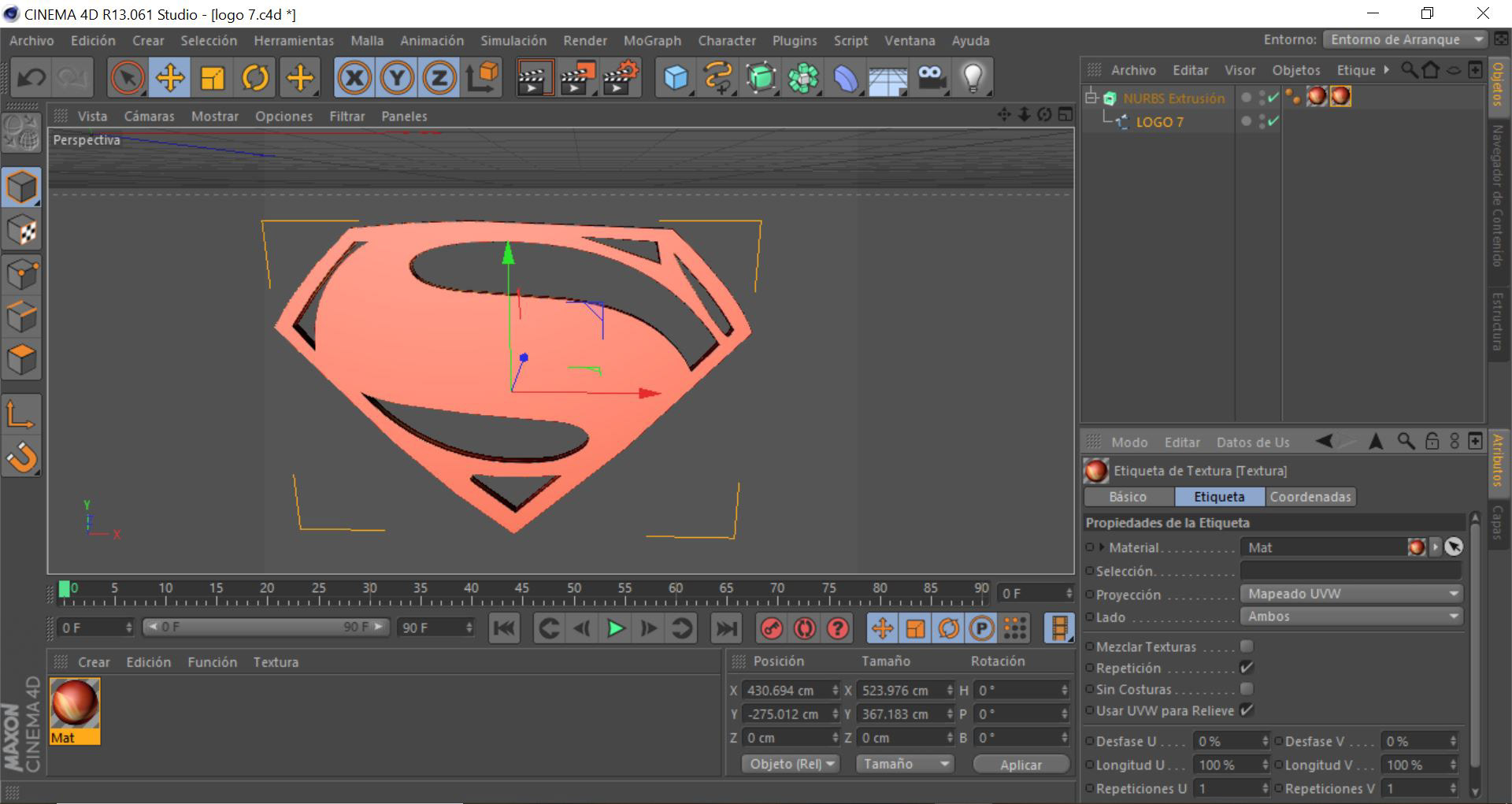The image size is (1512, 804).
Task: Activate the Move tool in top toolbar
Action: pos(170,77)
